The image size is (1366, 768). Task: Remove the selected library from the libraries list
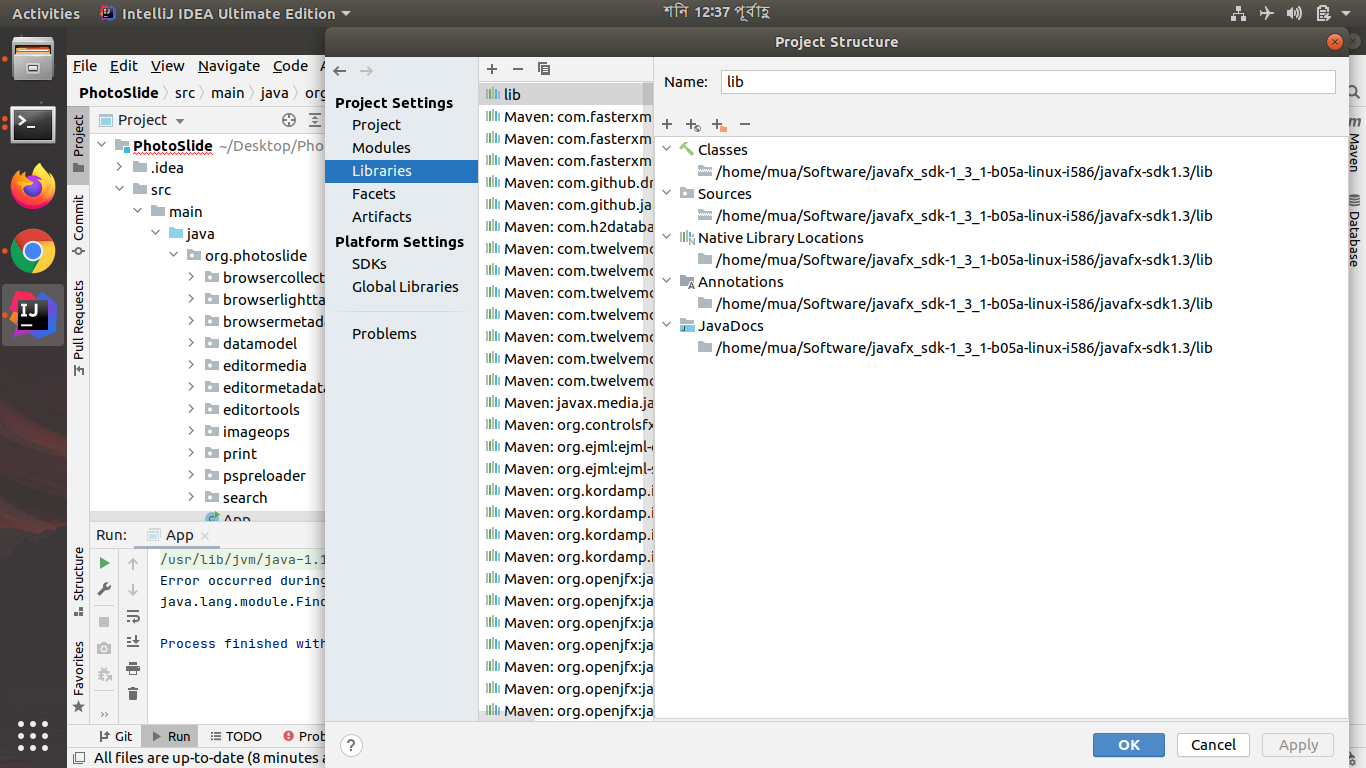(x=517, y=69)
